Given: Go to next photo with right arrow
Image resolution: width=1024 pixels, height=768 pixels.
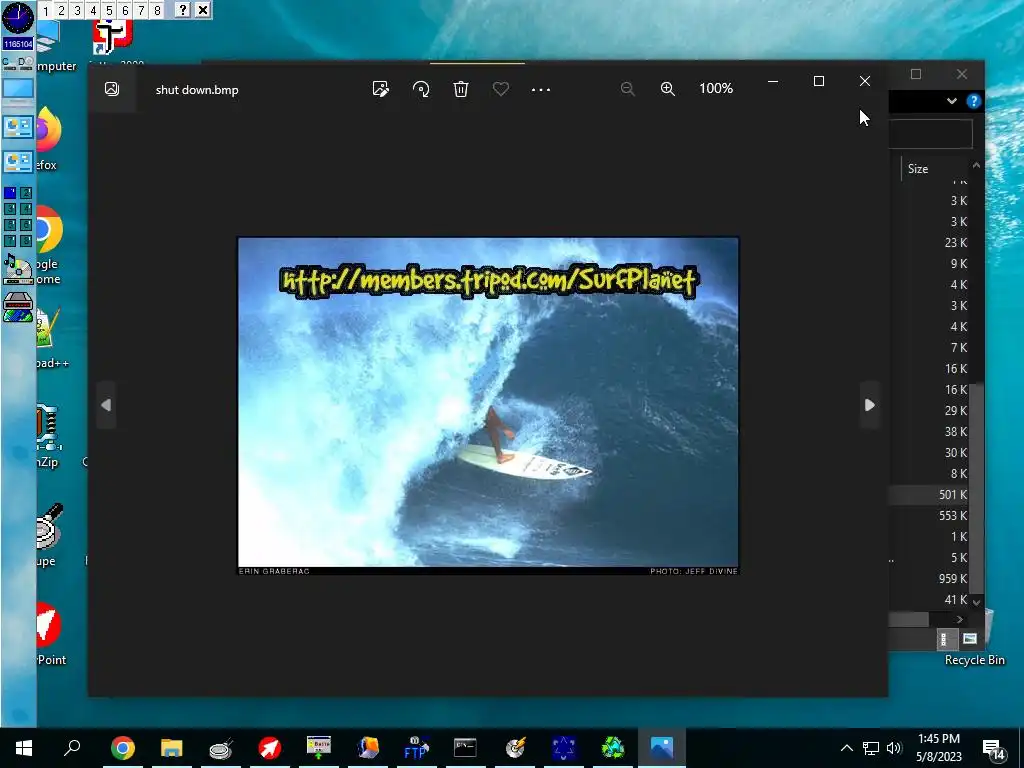Looking at the screenshot, I should point(869,405).
